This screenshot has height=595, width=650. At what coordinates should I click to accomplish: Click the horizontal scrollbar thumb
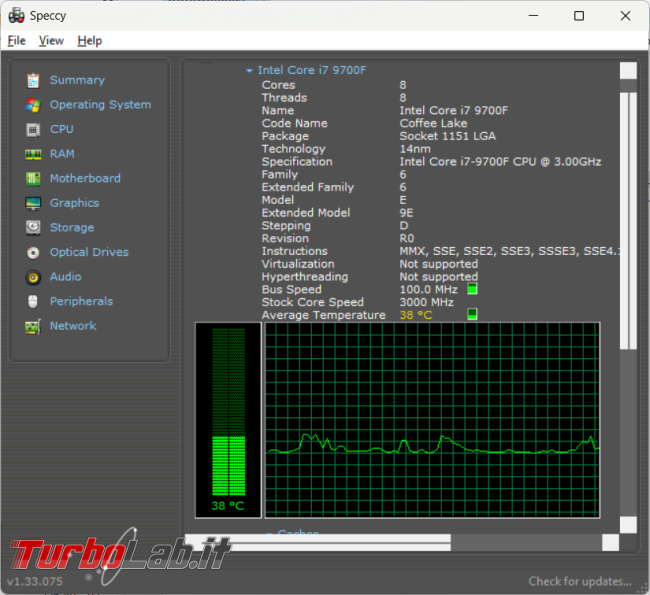[x=318, y=543]
